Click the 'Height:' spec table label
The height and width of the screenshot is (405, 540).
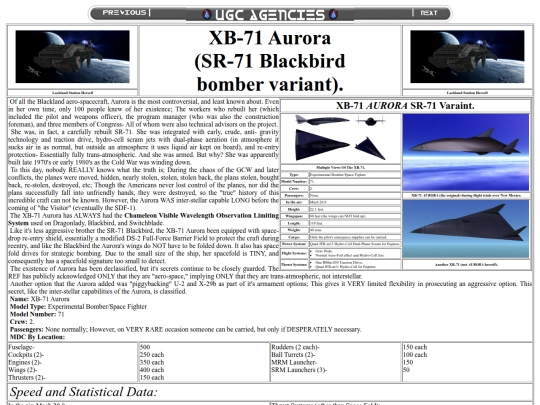pyautogui.click(x=294, y=209)
